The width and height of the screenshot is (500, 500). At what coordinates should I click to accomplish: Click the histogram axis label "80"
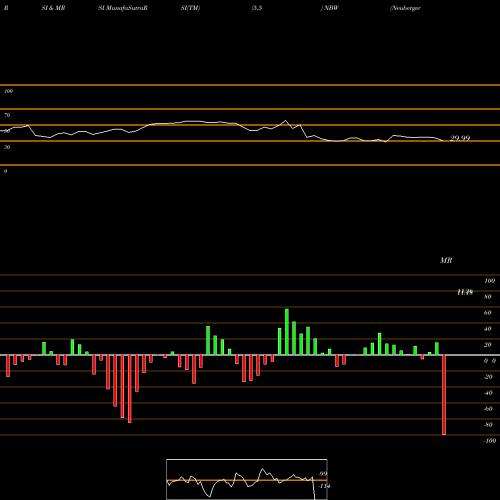pyautogui.click(x=488, y=297)
